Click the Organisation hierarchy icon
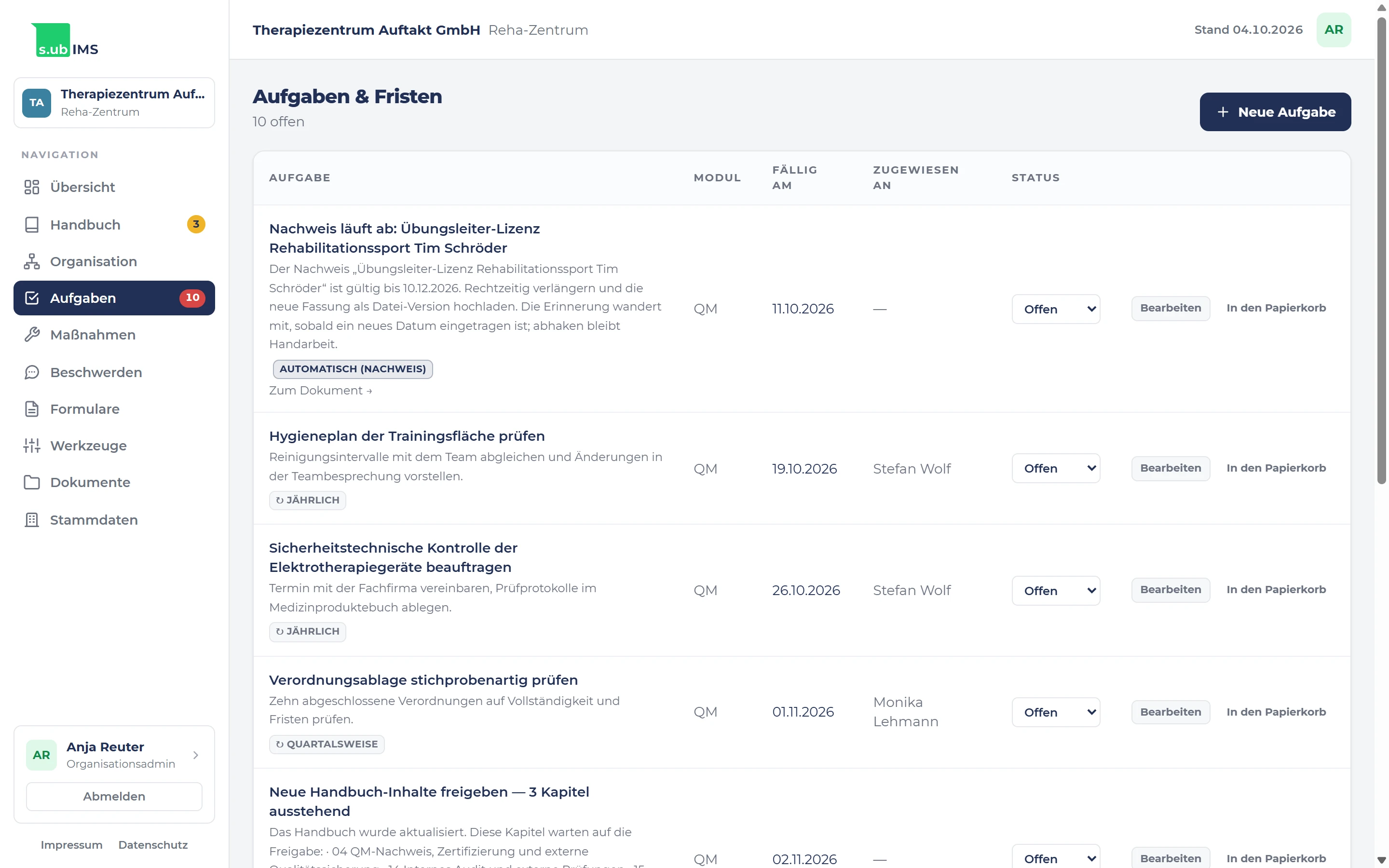Viewport: 1389px width, 868px height. [x=31, y=261]
